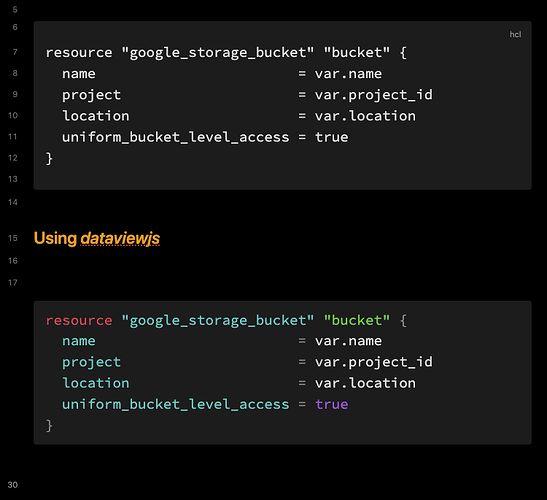Place cursor on uncolored "true" value at line 11
Screen dimensions: 547x500
pos(331,137)
